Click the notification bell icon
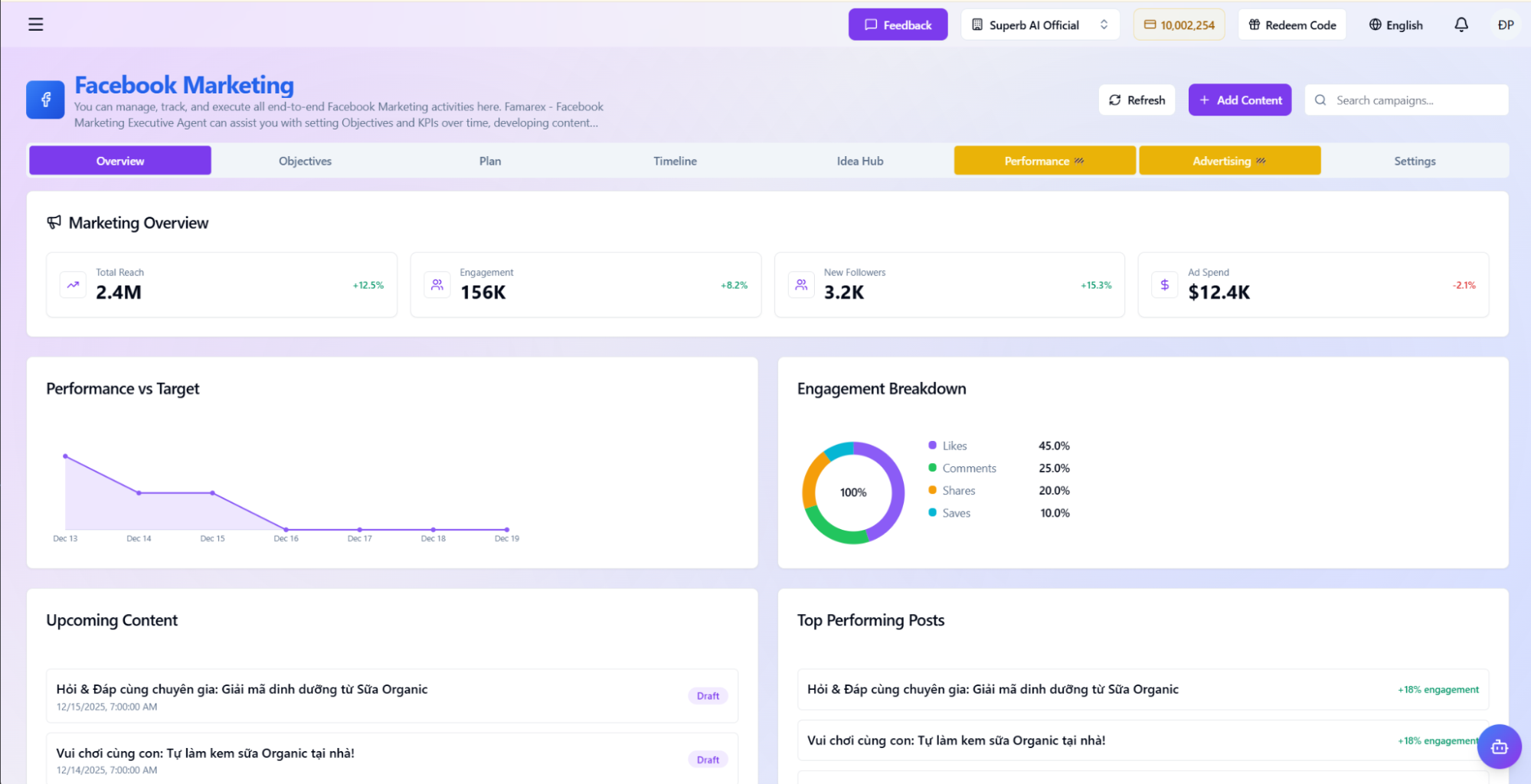 pos(1461,24)
